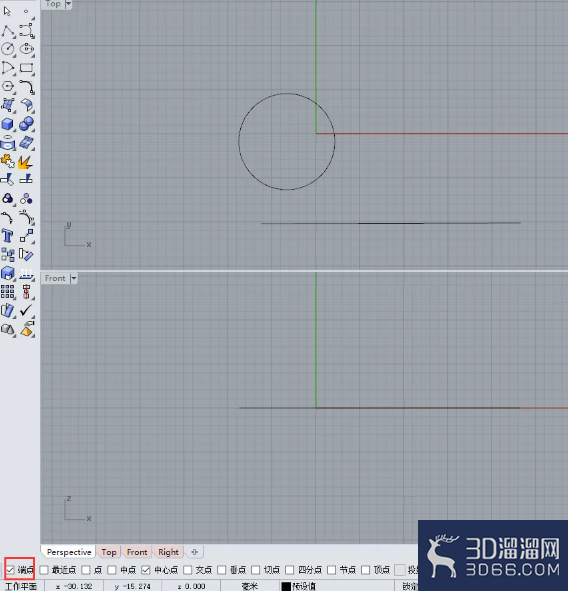568x591 pixels.
Task: Select the arc tool
Action: pyautogui.click(x=8, y=68)
